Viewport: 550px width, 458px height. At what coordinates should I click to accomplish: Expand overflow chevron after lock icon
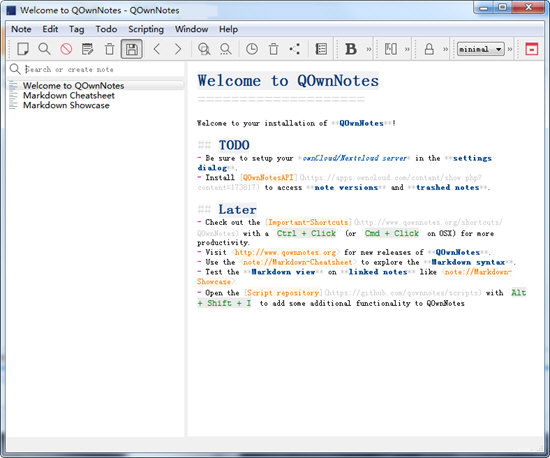click(445, 49)
